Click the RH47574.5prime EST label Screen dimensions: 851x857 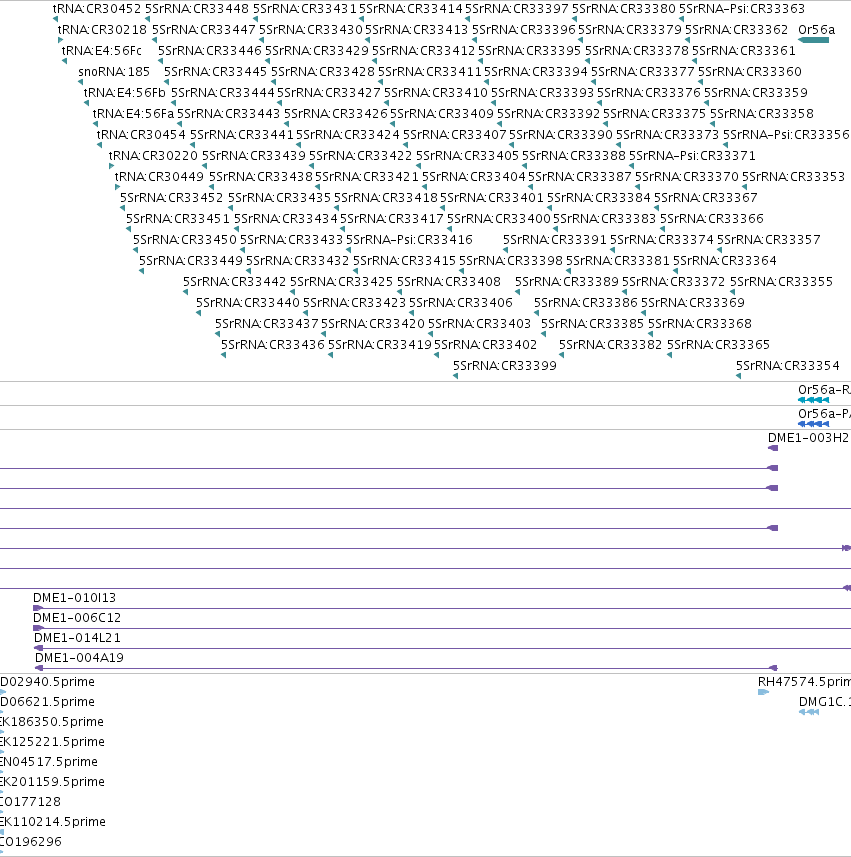point(804,682)
